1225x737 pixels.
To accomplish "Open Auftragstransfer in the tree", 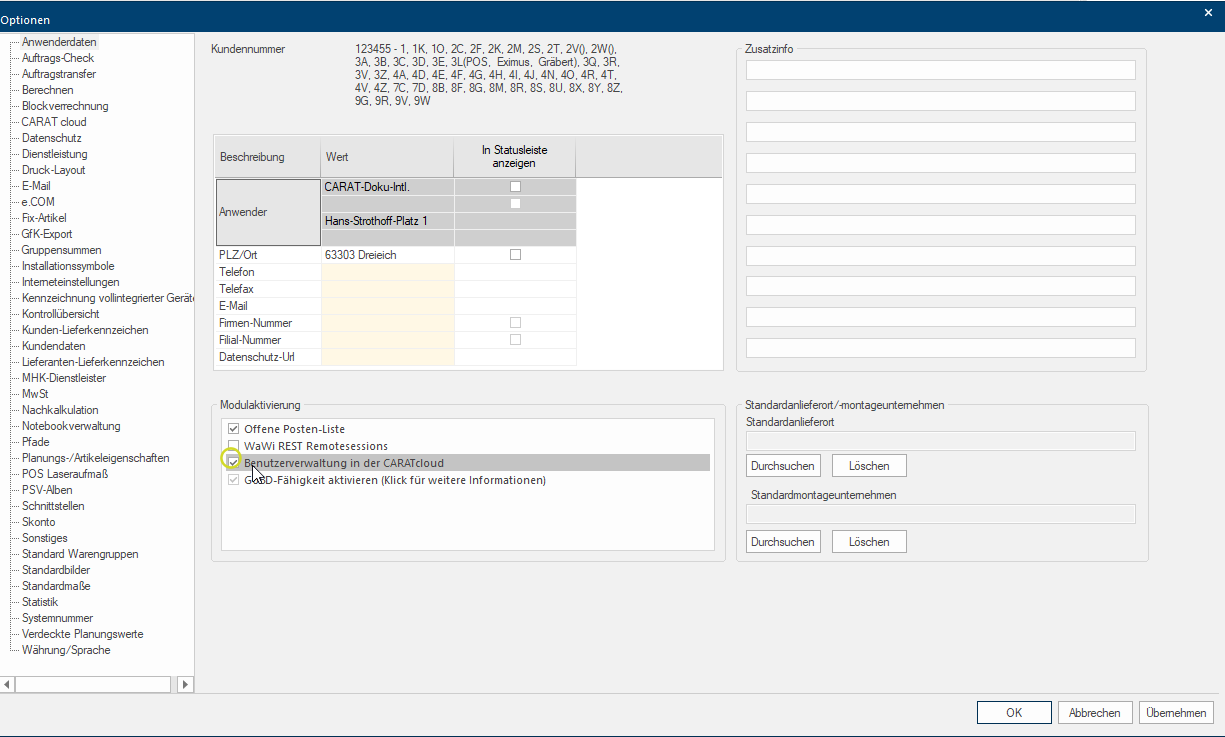I will coord(59,74).
